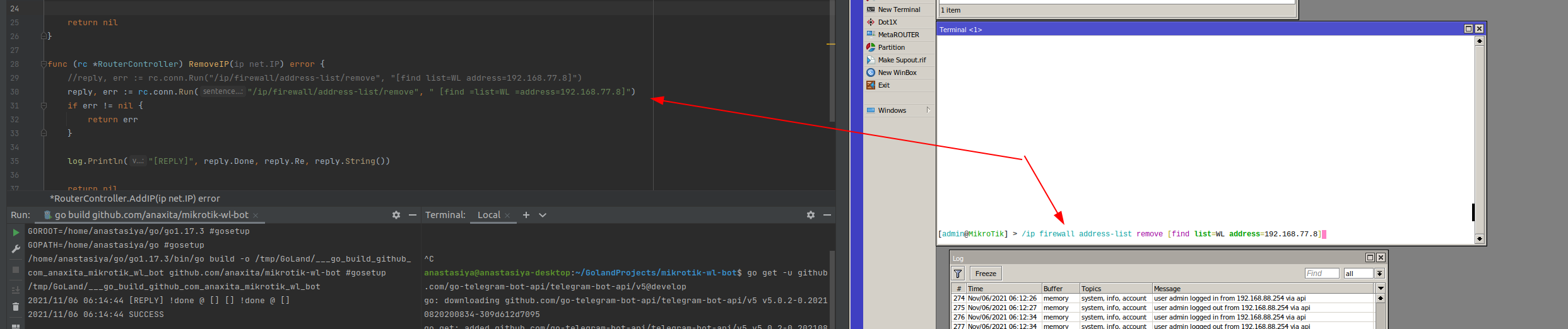The width and height of the screenshot is (1568, 329).
Task: Click the New Terminal icon
Action: tap(871, 9)
